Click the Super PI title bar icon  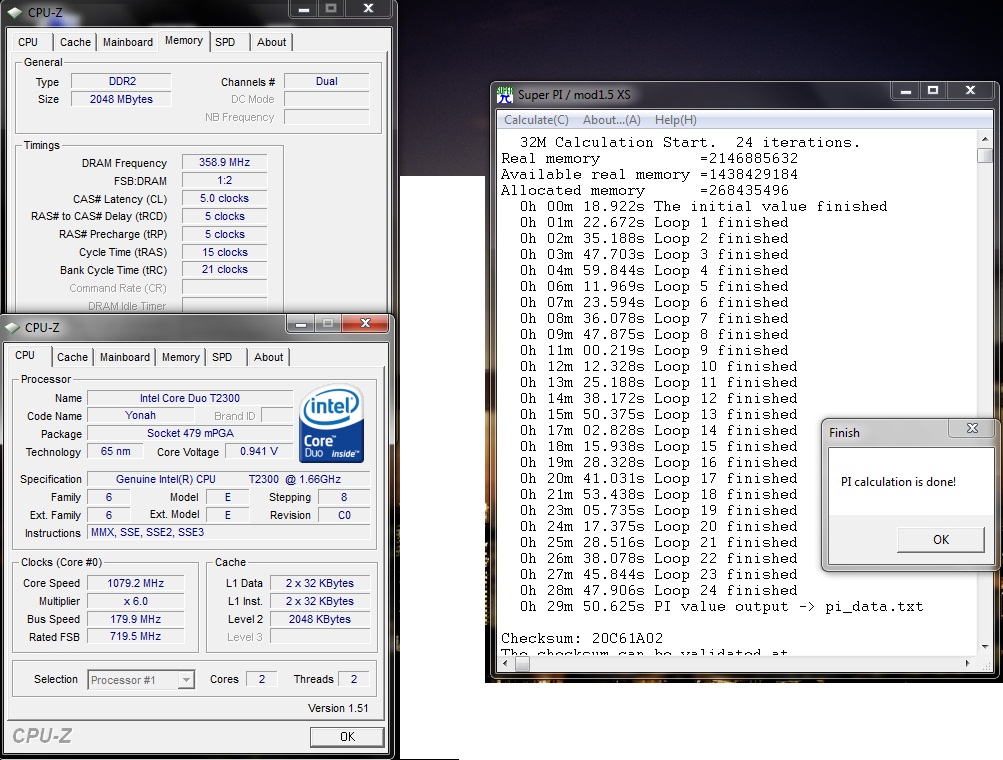pyautogui.click(x=505, y=95)
